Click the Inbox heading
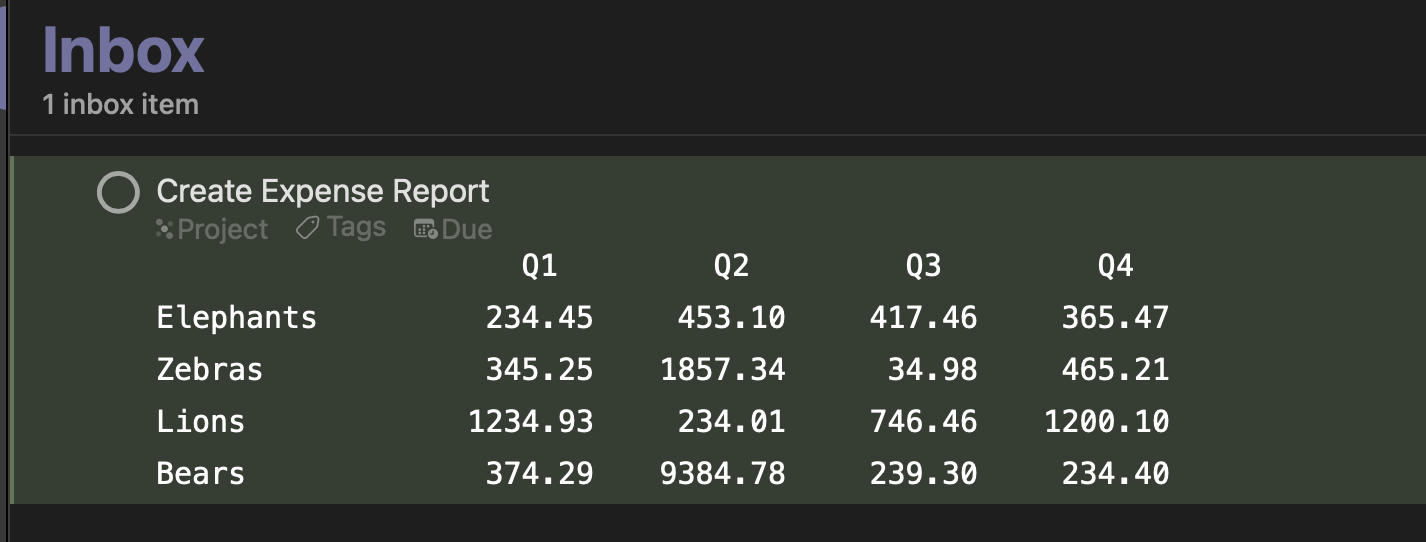This screenshot has height=542, width=1426. (x=124, y=49)
